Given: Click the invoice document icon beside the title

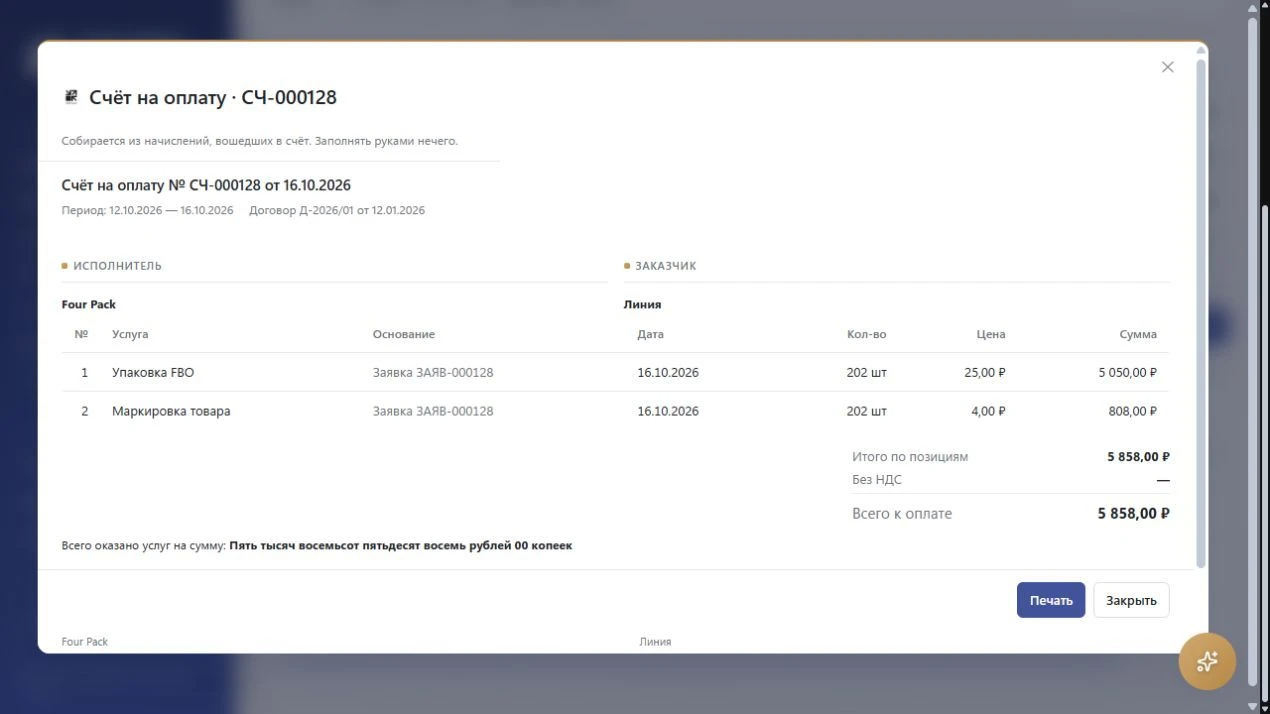Looking at the screenshot, I should (x=71, y=97).
